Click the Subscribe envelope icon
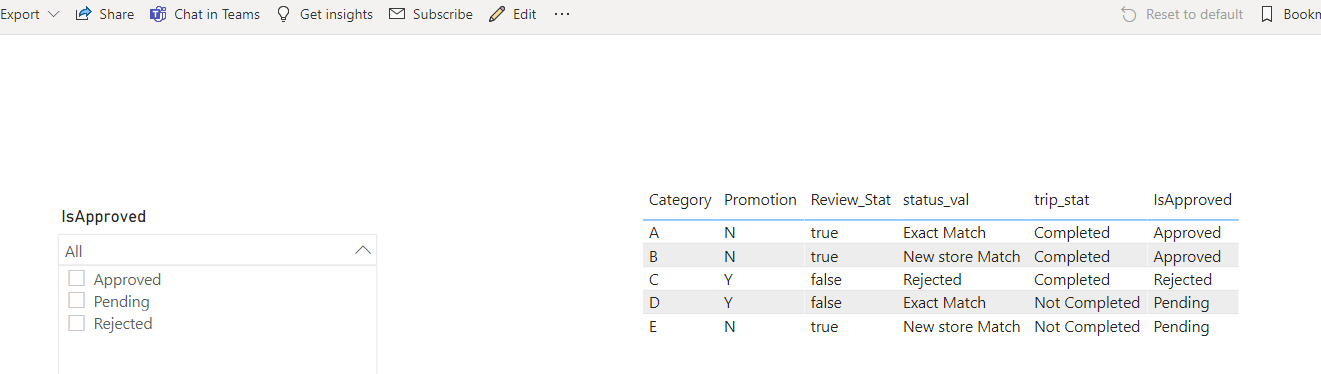Screen dimensions: 1321x374 click(x=397, y=14)
